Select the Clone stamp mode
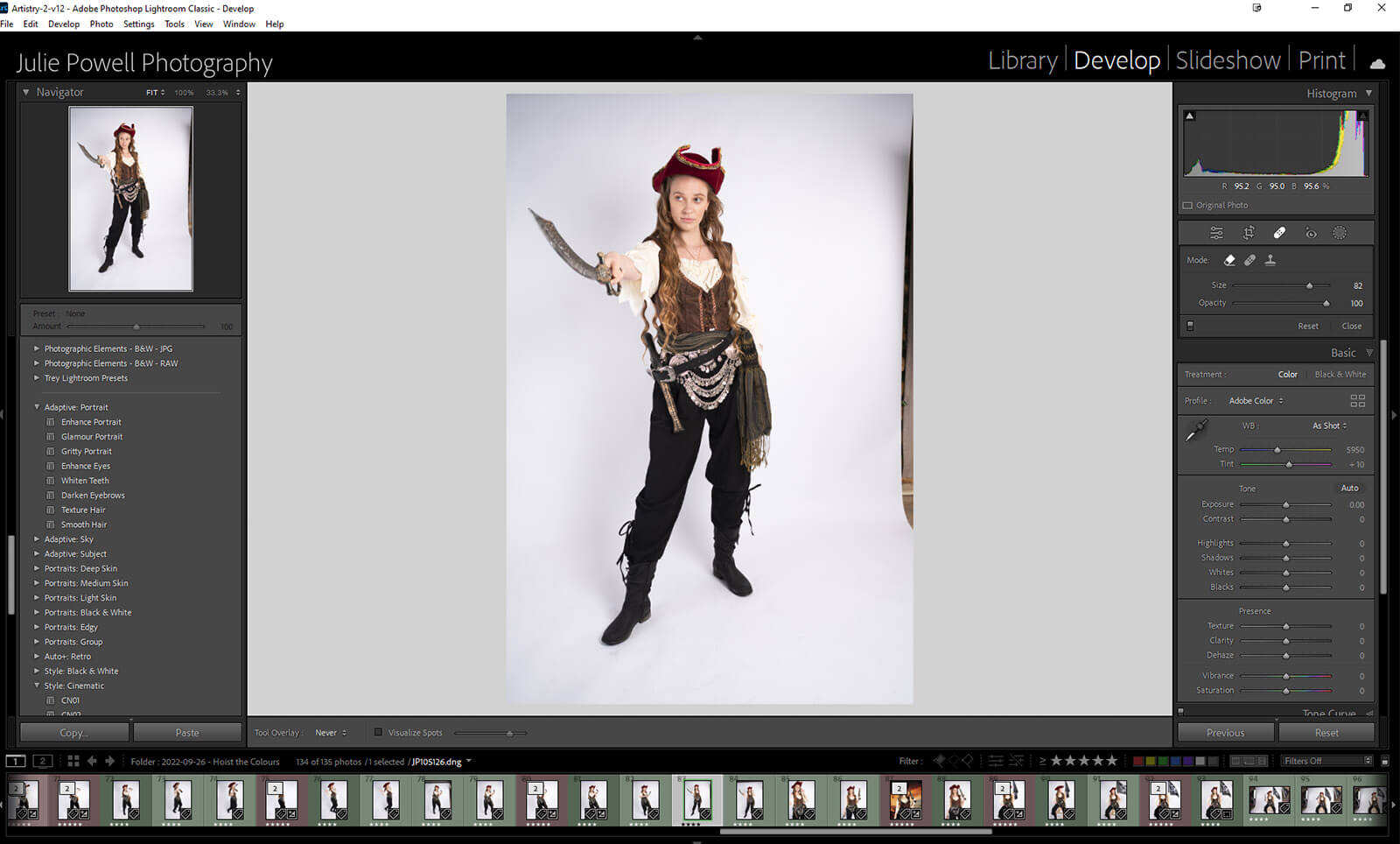The width and height of the screenshot is (1400, 844). (1270, 260)
